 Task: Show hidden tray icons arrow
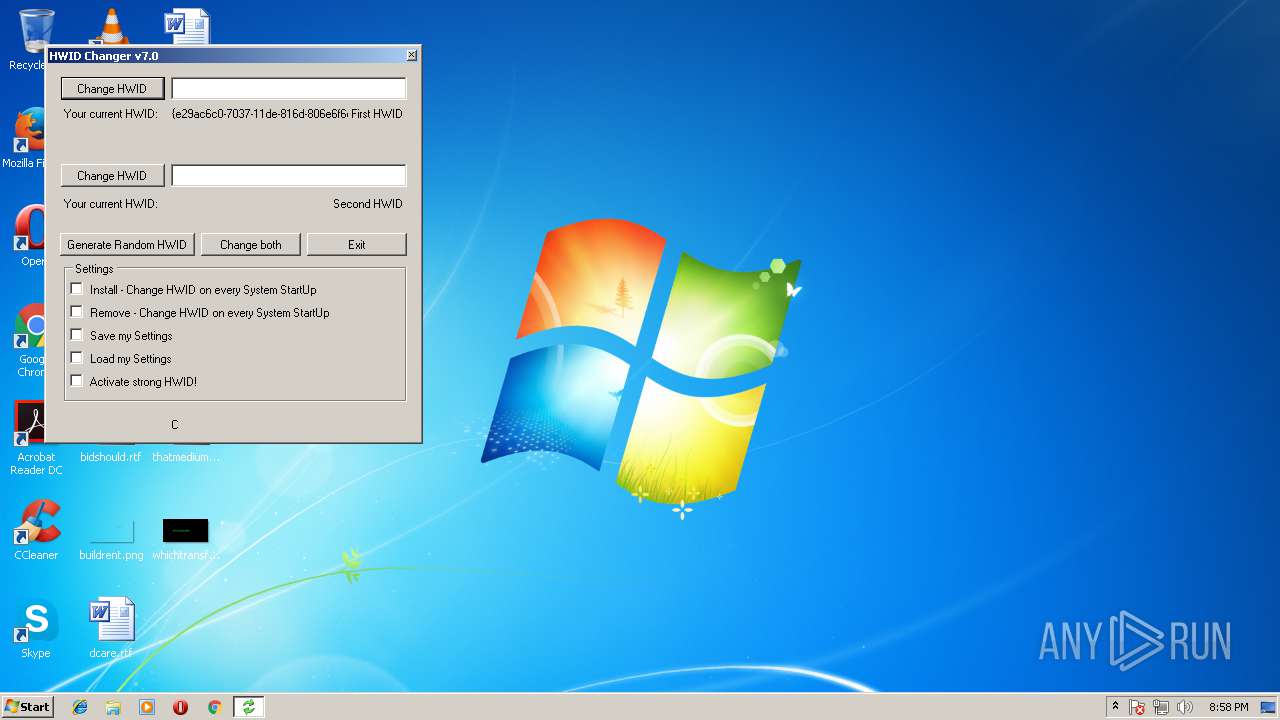click(x=1115, y=707)
